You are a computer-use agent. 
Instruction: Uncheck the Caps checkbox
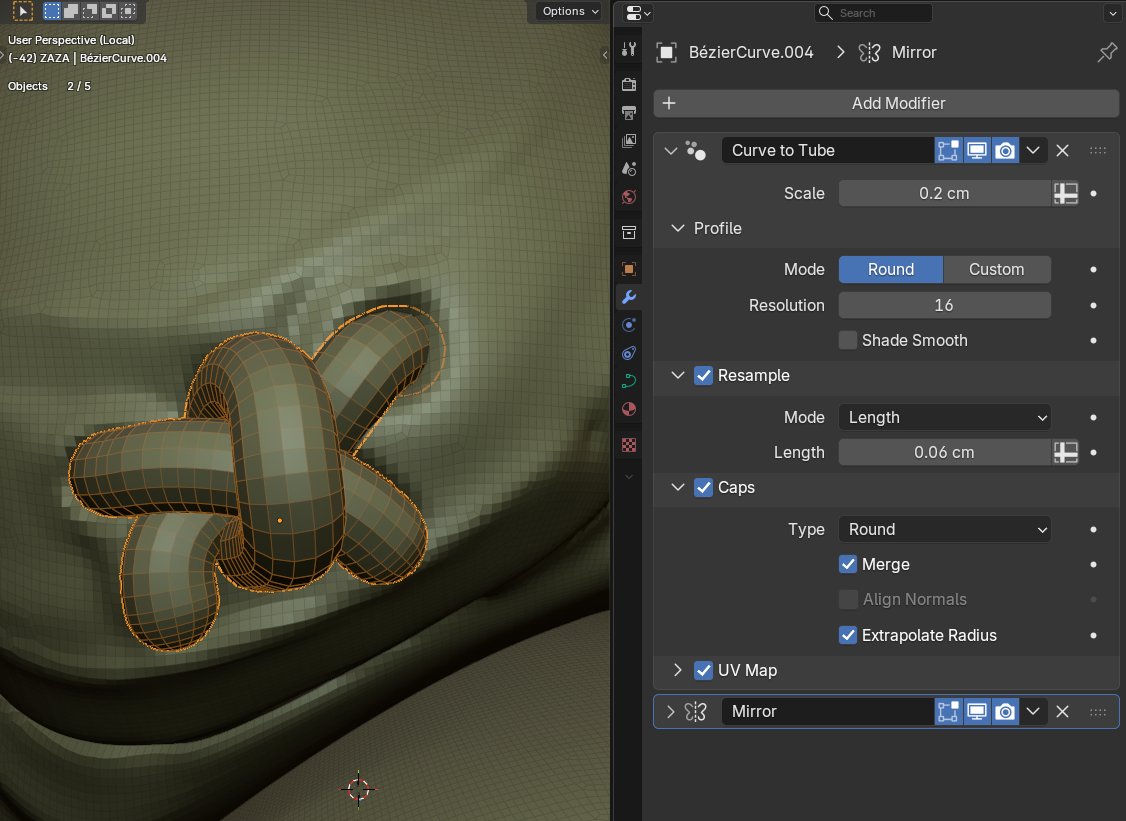[703, 488]
